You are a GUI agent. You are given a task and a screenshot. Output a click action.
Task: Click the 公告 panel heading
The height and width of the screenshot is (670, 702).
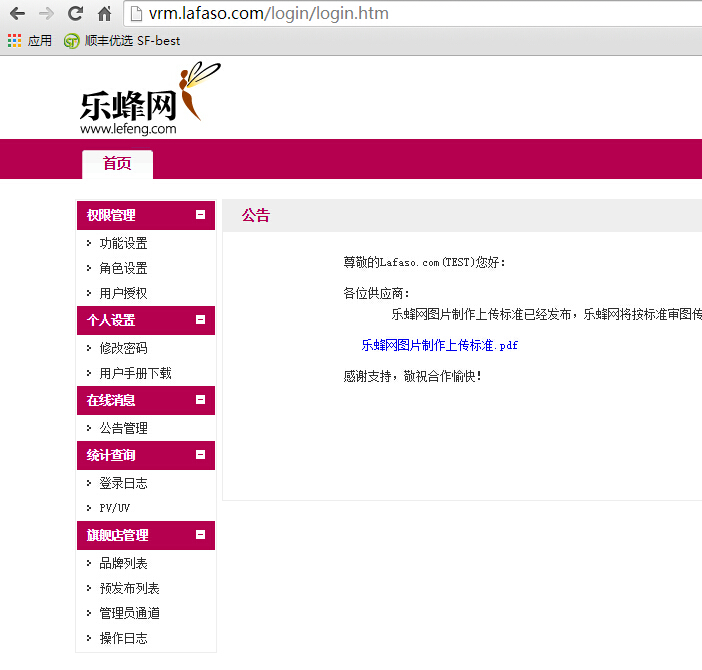pyautogui.click(x=256, y=215)
